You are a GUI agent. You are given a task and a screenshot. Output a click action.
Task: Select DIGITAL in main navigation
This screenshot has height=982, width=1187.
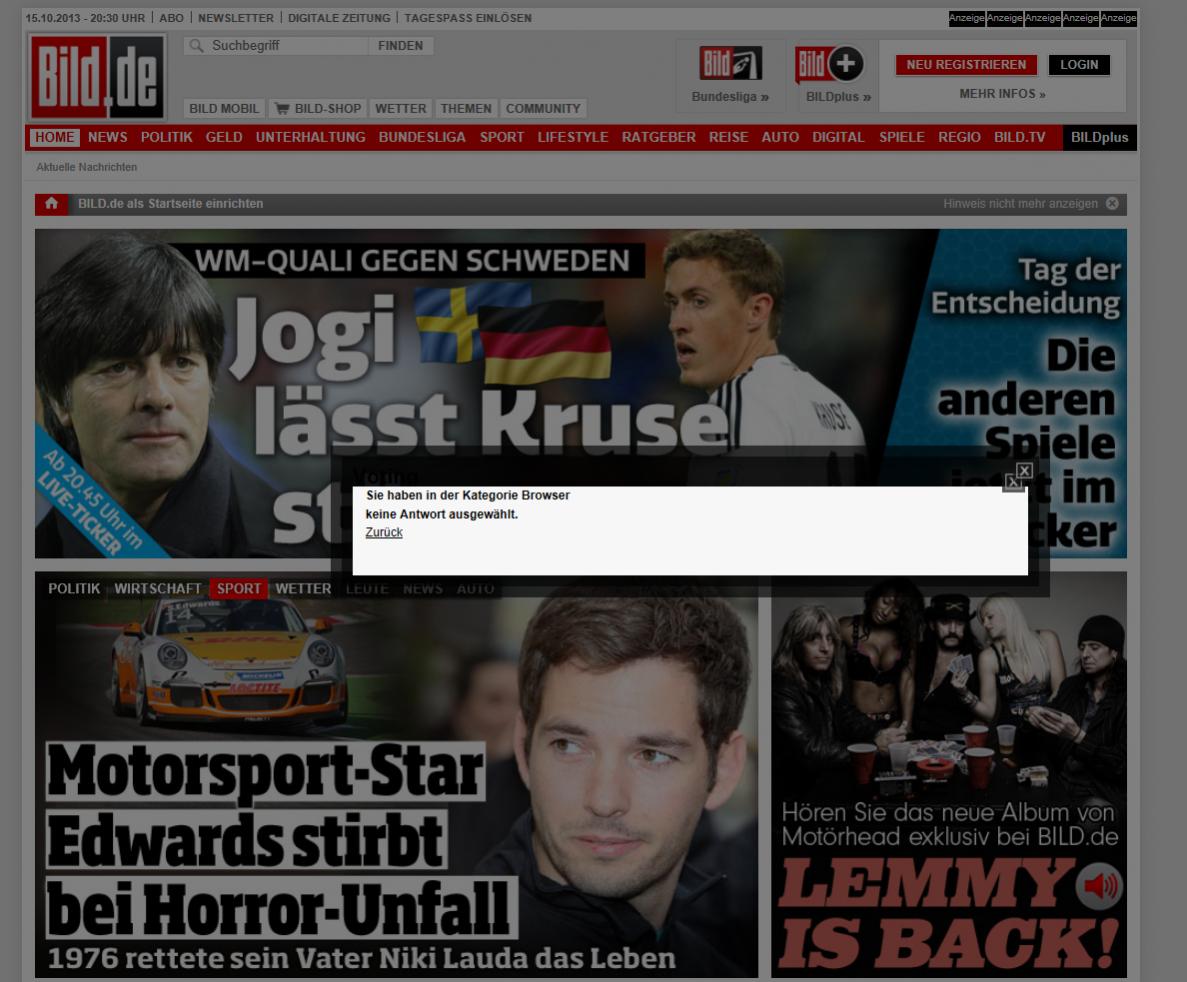[x=838, y=137]
